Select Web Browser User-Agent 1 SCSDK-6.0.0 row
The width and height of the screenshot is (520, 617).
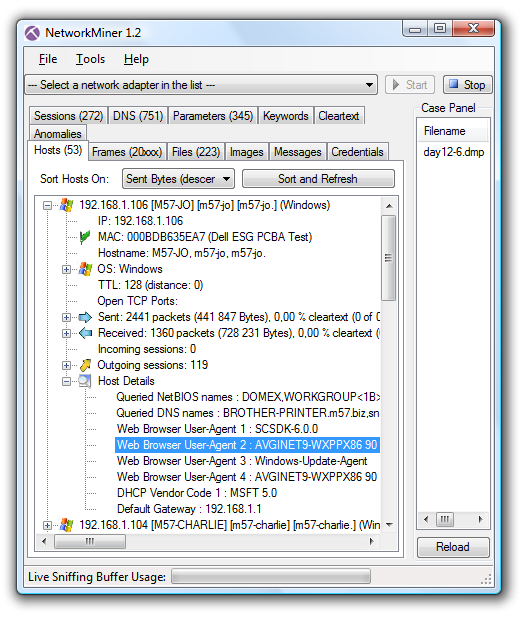(217, 429)
